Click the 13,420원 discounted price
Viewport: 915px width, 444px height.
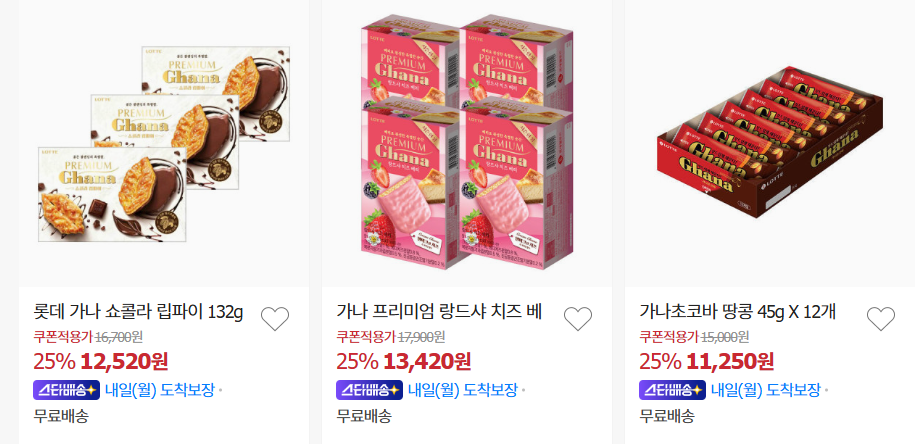coord(427,362)
